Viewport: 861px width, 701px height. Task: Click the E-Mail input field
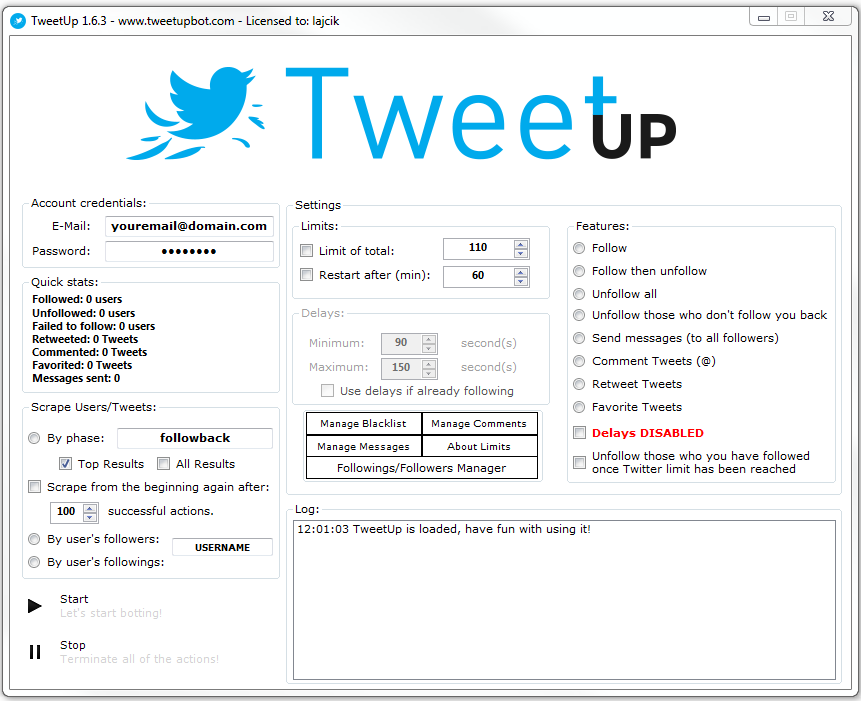click(189, 226)
